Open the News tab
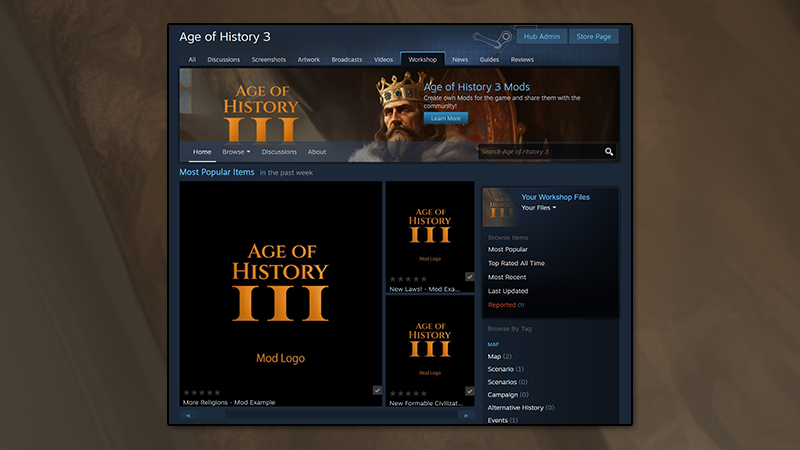Viewport: 800px width, 450px height. pyautogui.click(x=460, y=60)
